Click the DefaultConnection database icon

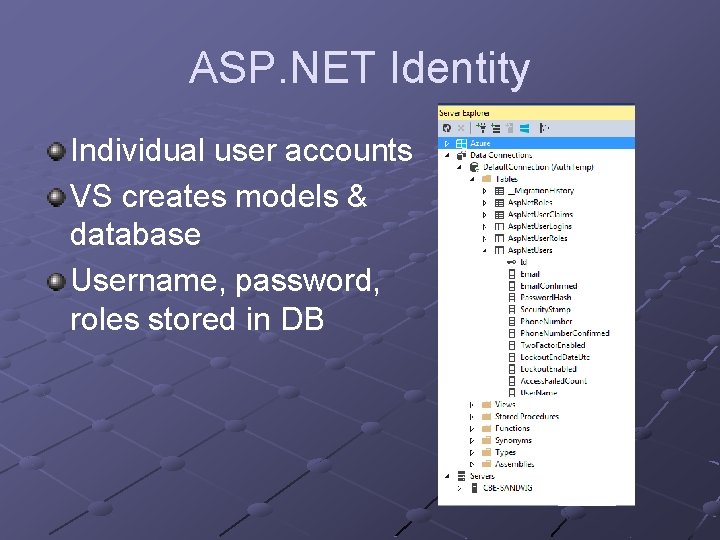tap(474, 167)
